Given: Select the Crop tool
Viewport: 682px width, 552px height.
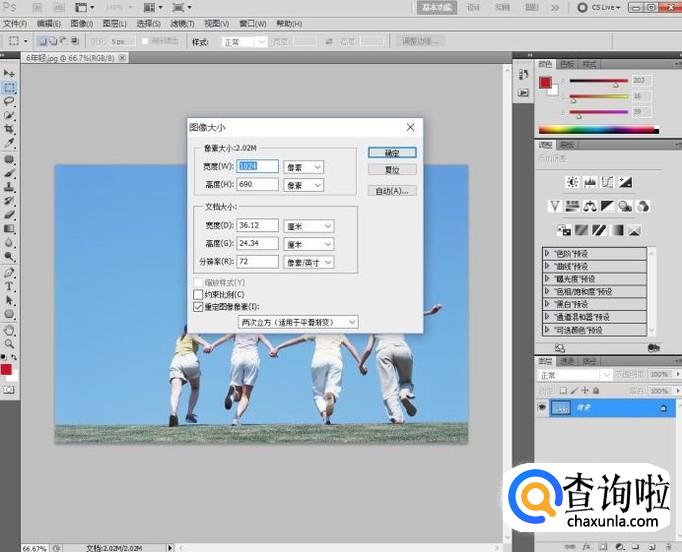Looking at the screenshot, I should click(9, 130).
